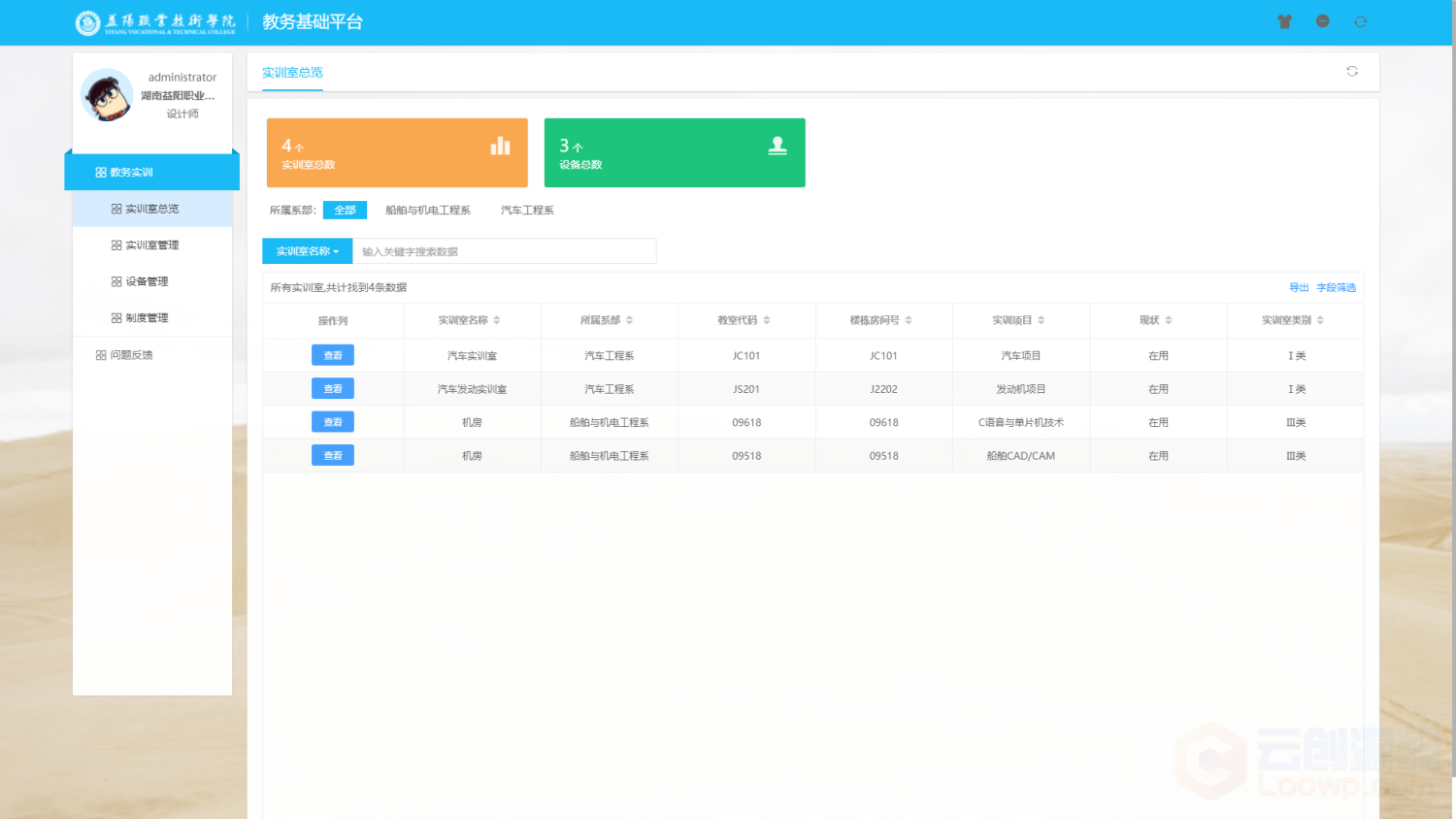
Task: Open the theme skin shirt icon
Action: [1284, 21]
